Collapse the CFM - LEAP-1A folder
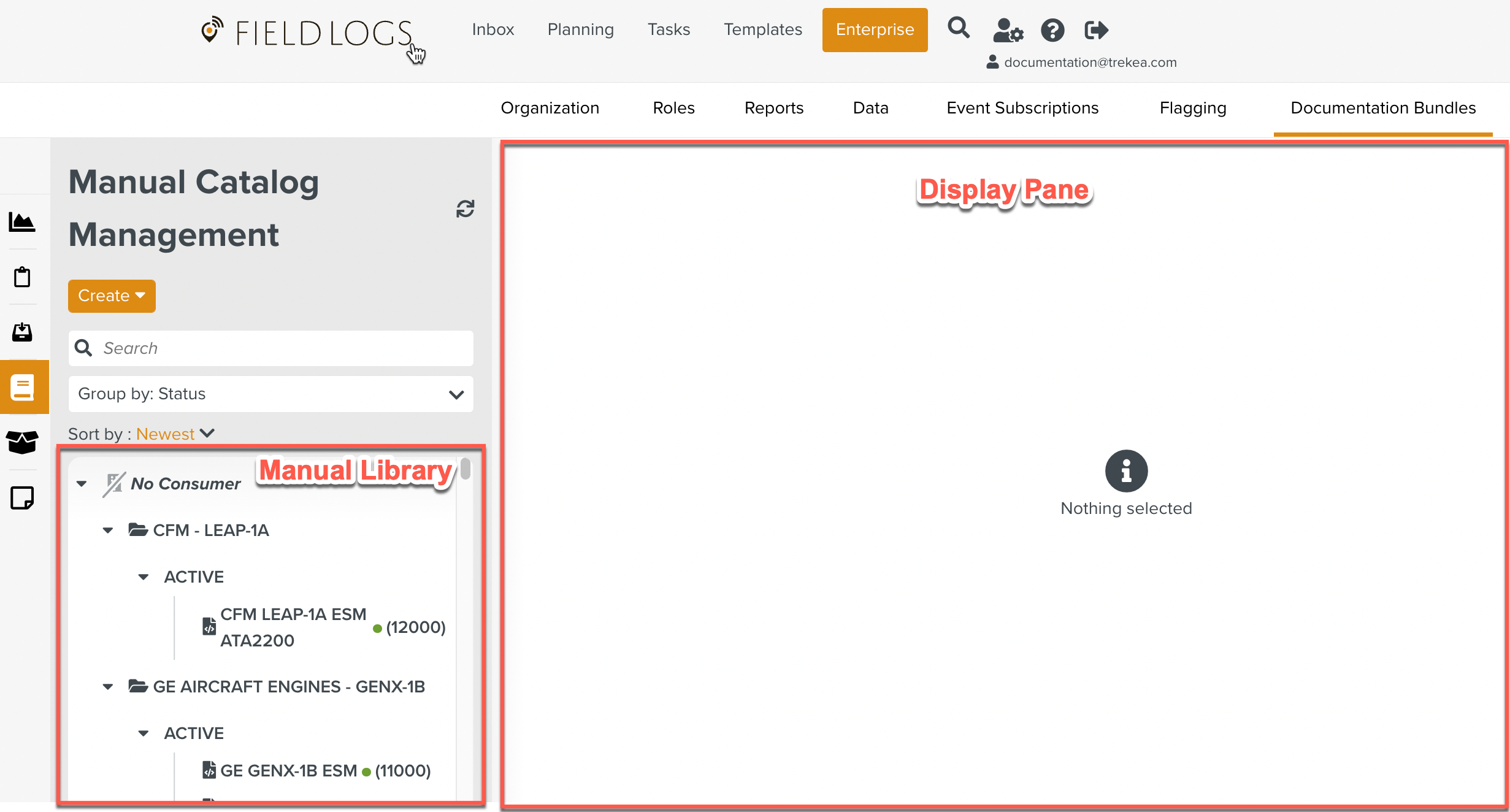Viewport: 1510px width, 812px height. click(108, 530)
